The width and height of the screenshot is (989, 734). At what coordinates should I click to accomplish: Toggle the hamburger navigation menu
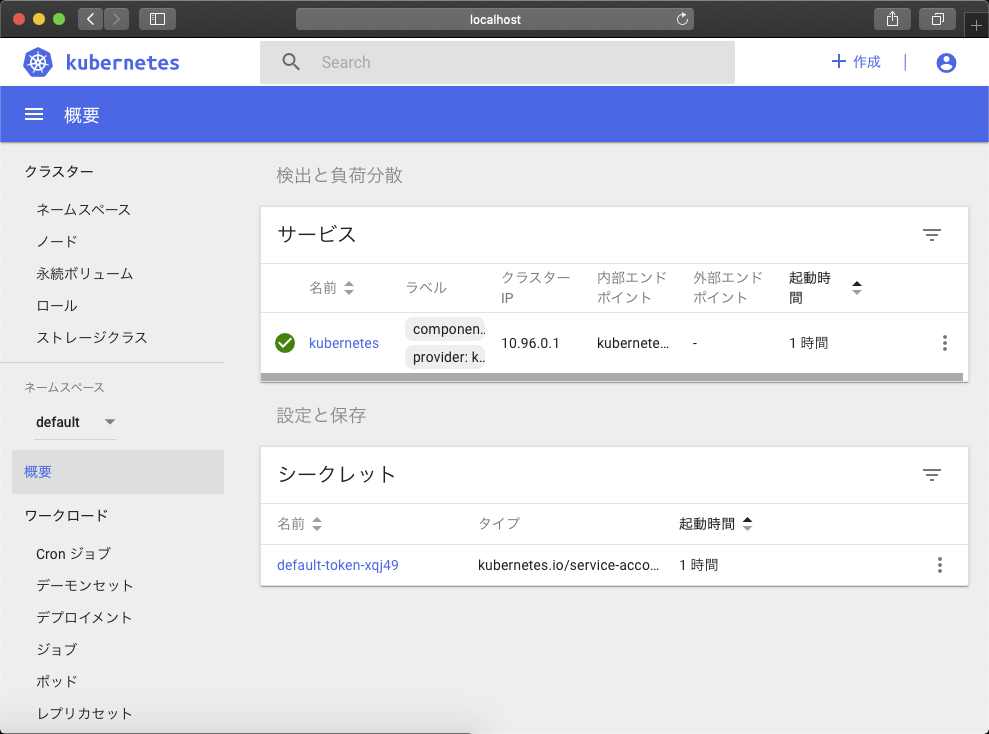point(34,114)
